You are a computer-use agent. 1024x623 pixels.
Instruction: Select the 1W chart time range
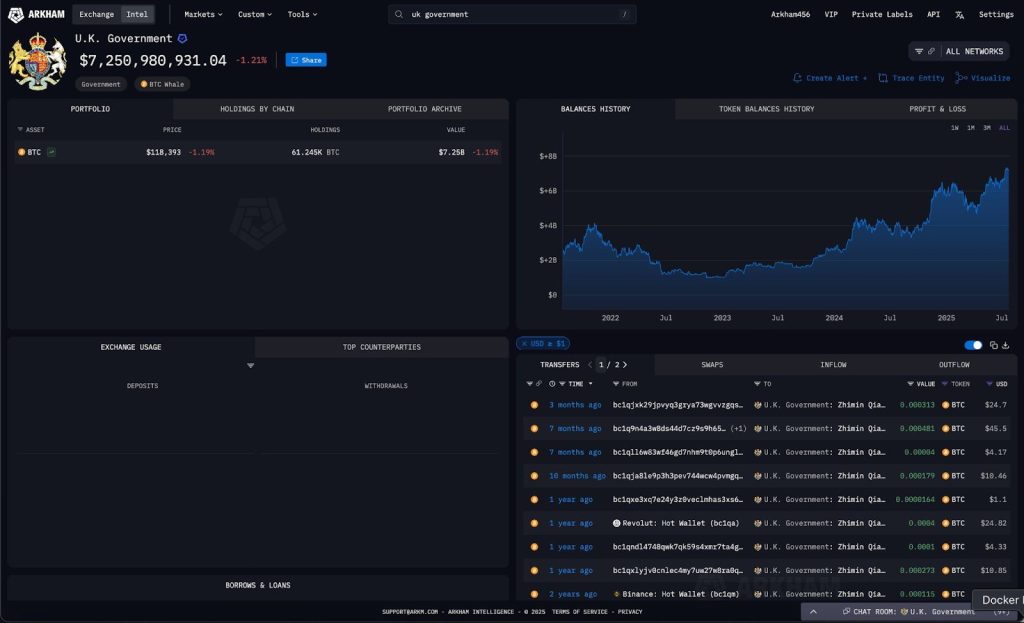point(954,128)
